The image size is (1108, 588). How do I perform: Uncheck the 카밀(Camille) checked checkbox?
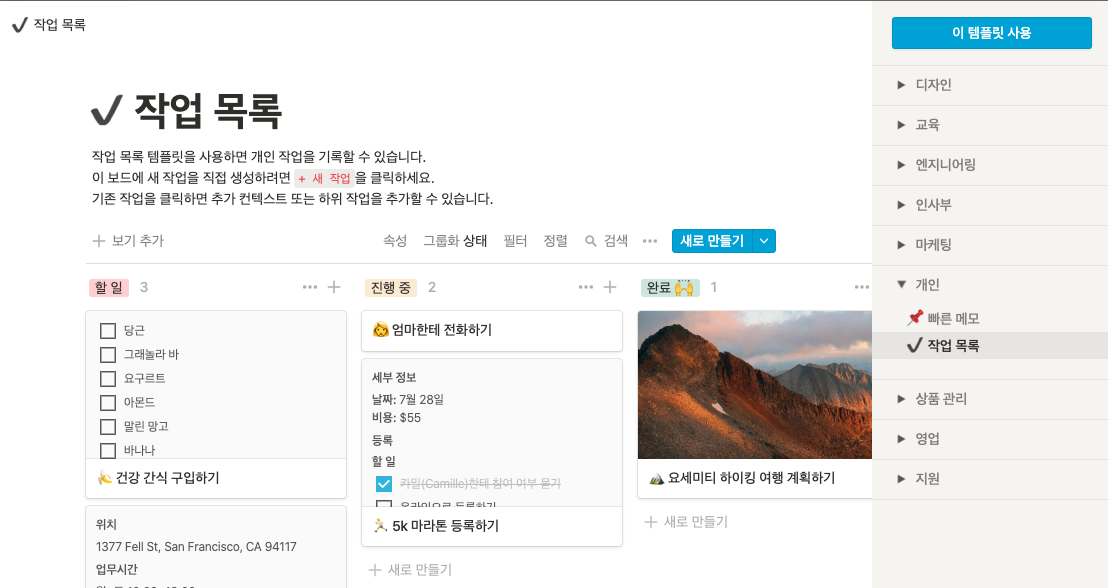pyautogui.click(x=384, y=483)
